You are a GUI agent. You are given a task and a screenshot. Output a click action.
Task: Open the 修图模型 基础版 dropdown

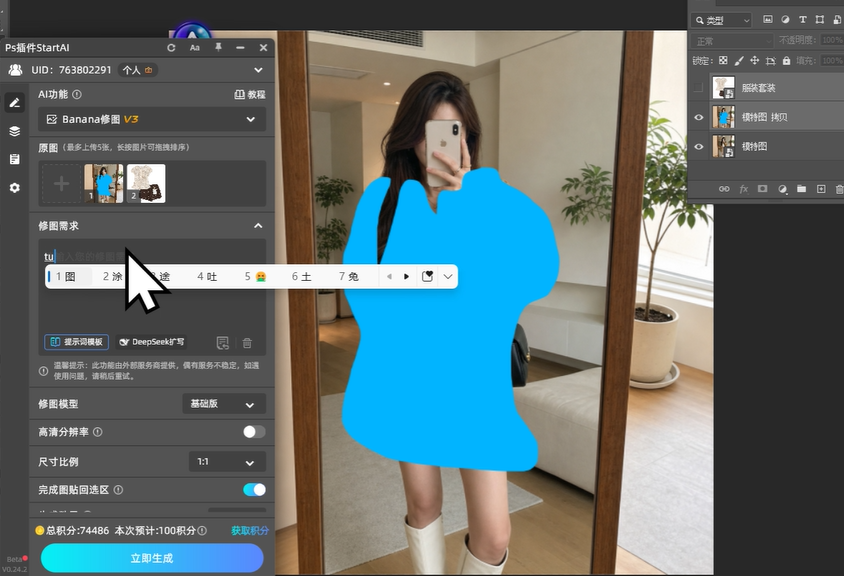coord(224,404)
